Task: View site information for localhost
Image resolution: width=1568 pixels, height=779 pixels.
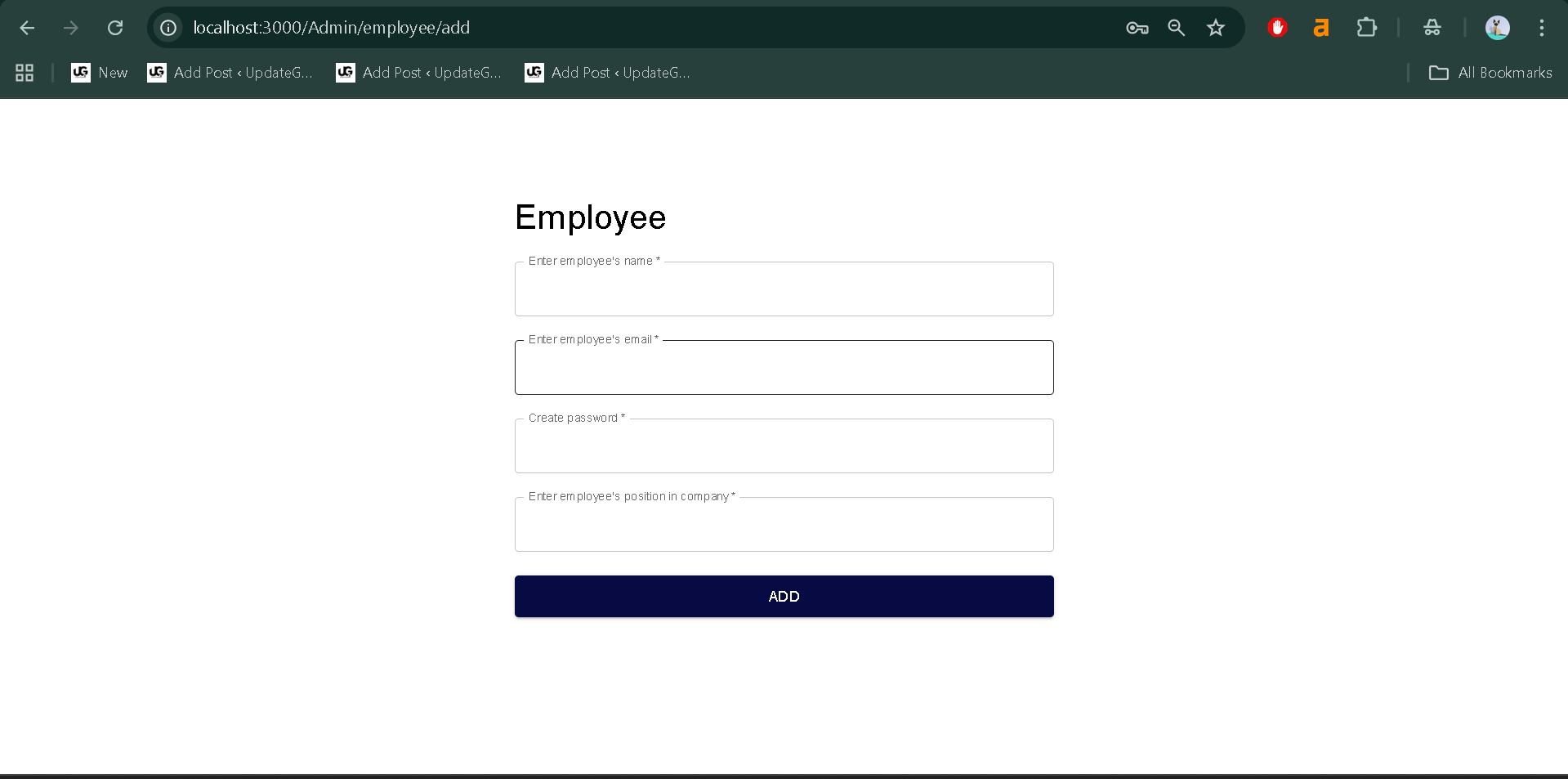Action: point(168,27)
